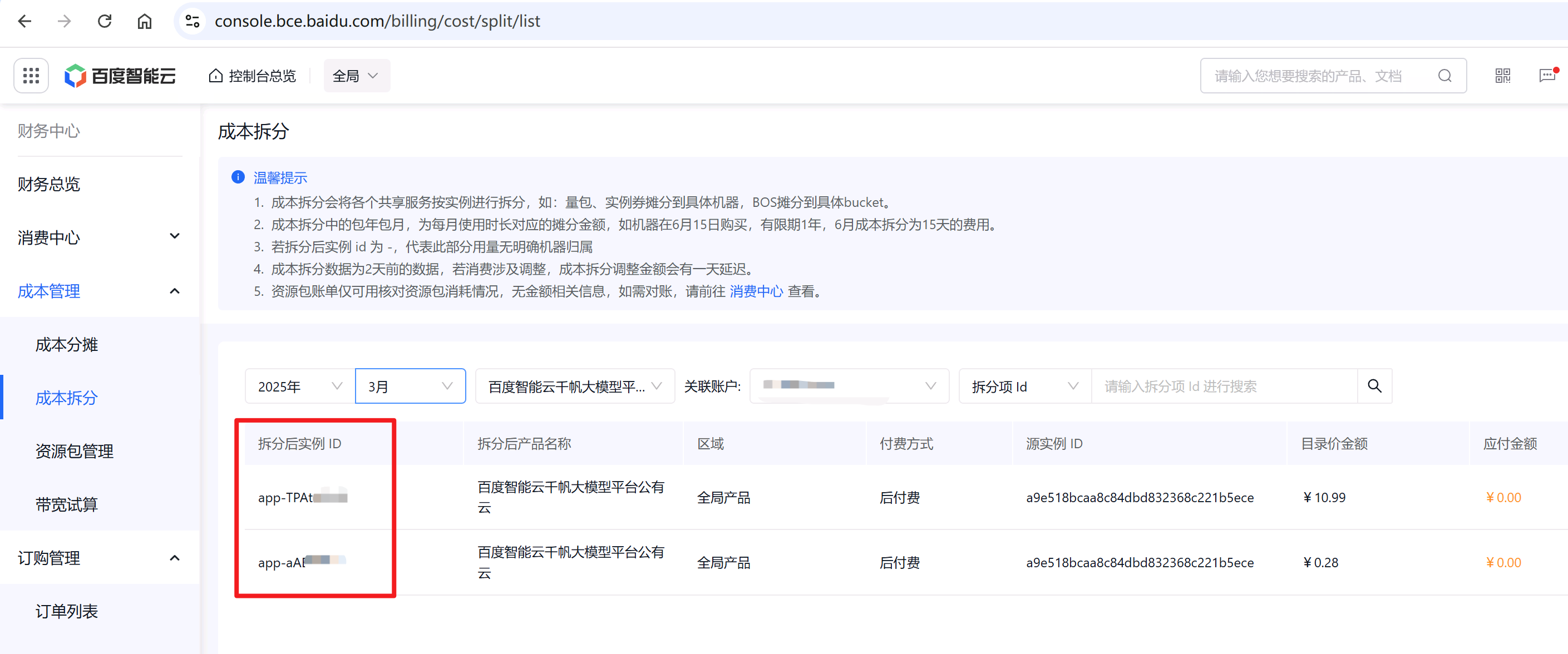Go back using the browser back arrow

tap(25, 21)
